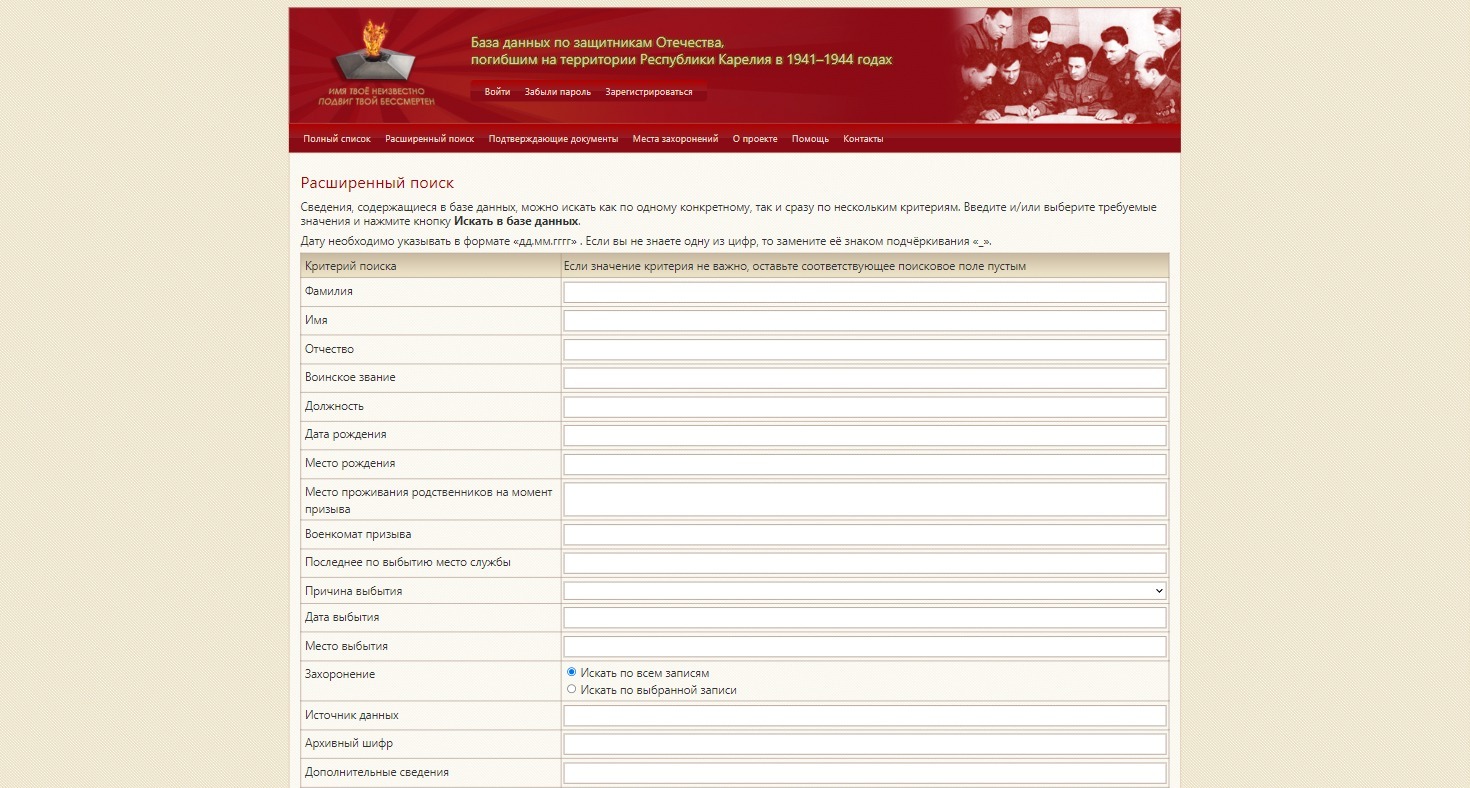Open the Помощь menu item

(810, 139)
